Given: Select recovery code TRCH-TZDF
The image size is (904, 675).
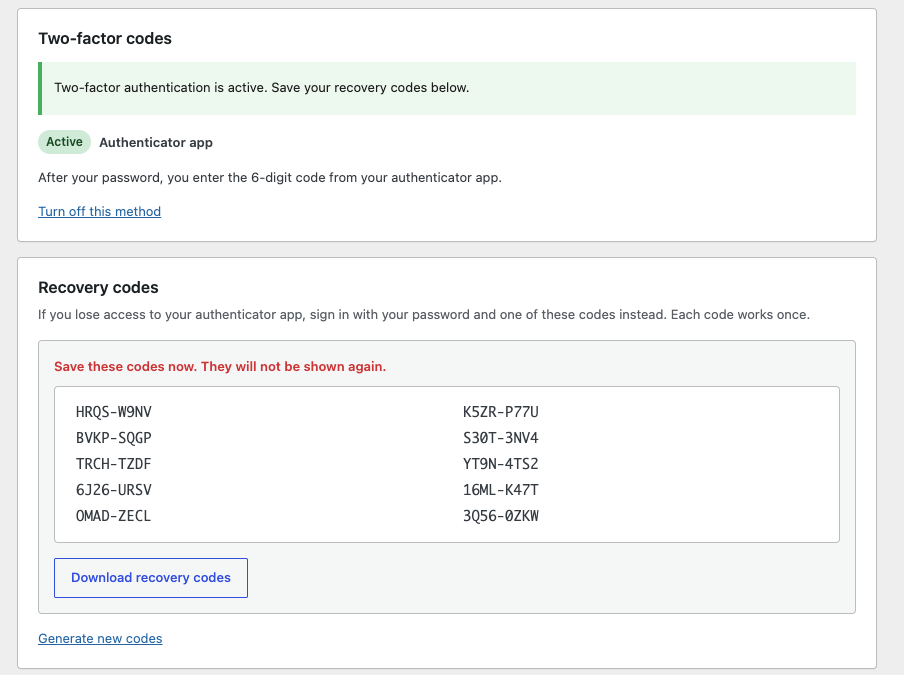Looking at the screenshot, I should 114,464.
